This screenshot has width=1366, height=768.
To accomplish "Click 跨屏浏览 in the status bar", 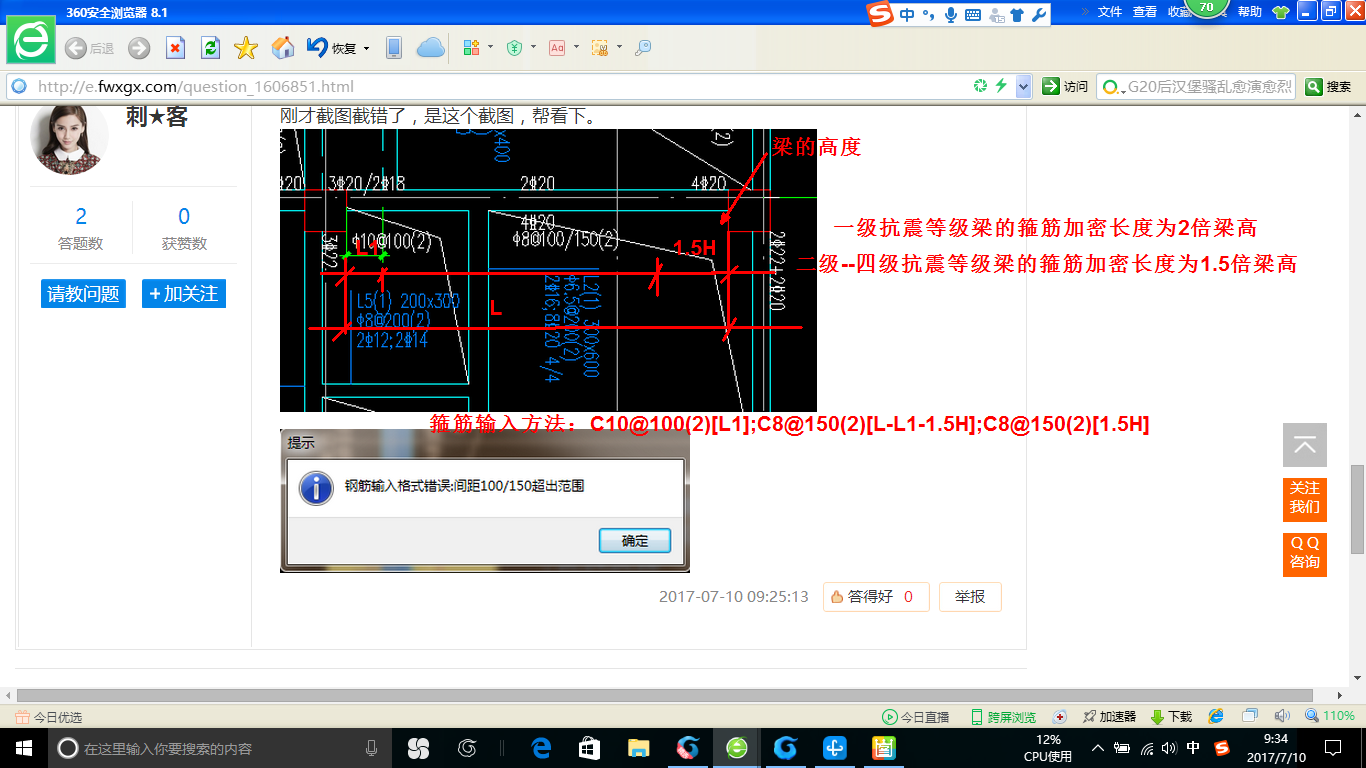I will [1003, 717].
